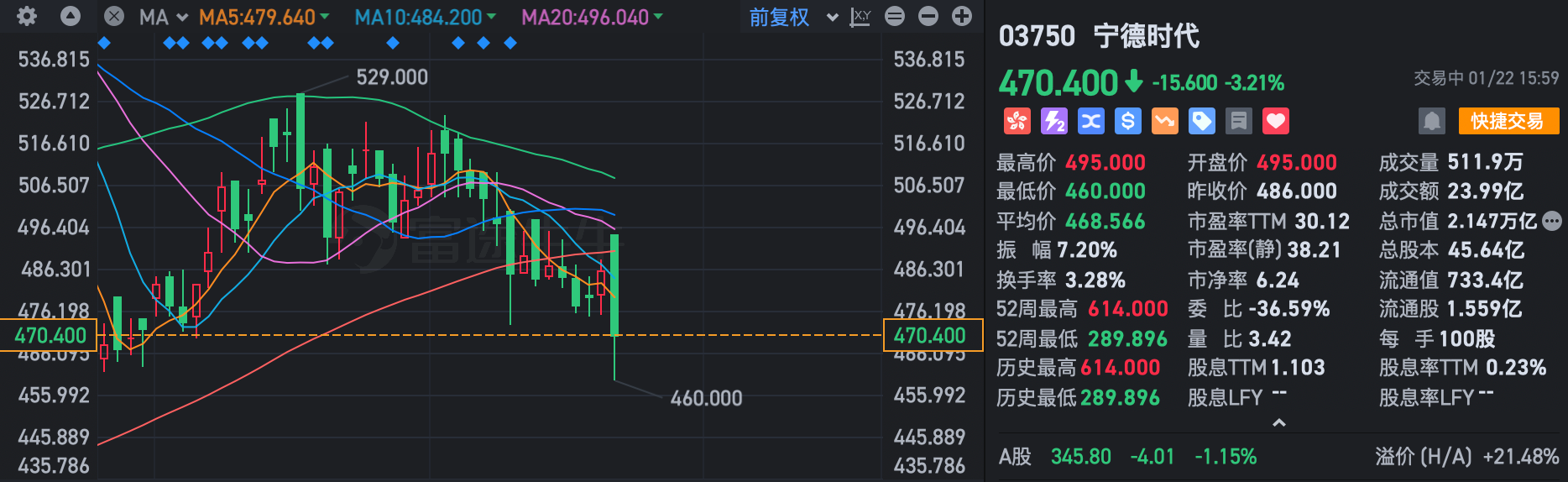Click the 历史最低 289.896 value

[1120, 397]
